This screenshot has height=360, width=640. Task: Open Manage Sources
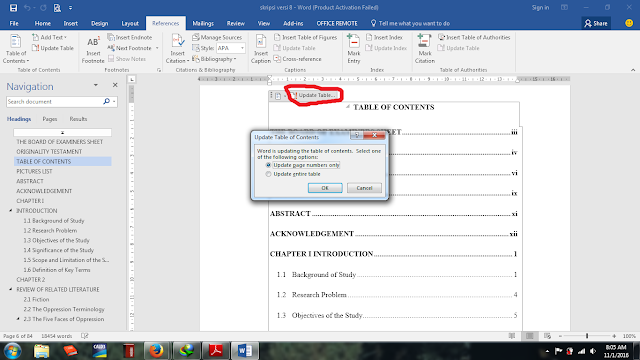click(217, 37)
